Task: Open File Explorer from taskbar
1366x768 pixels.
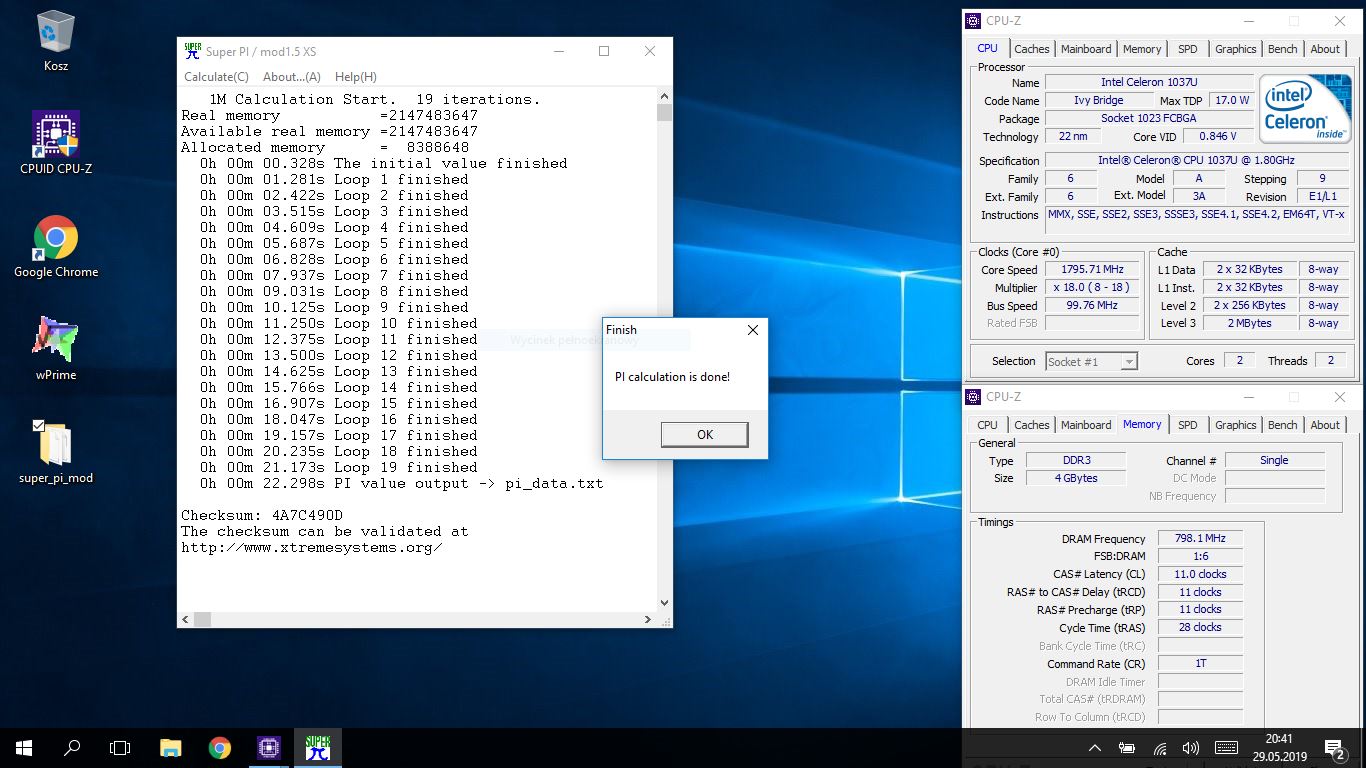Action: point(171,747)
